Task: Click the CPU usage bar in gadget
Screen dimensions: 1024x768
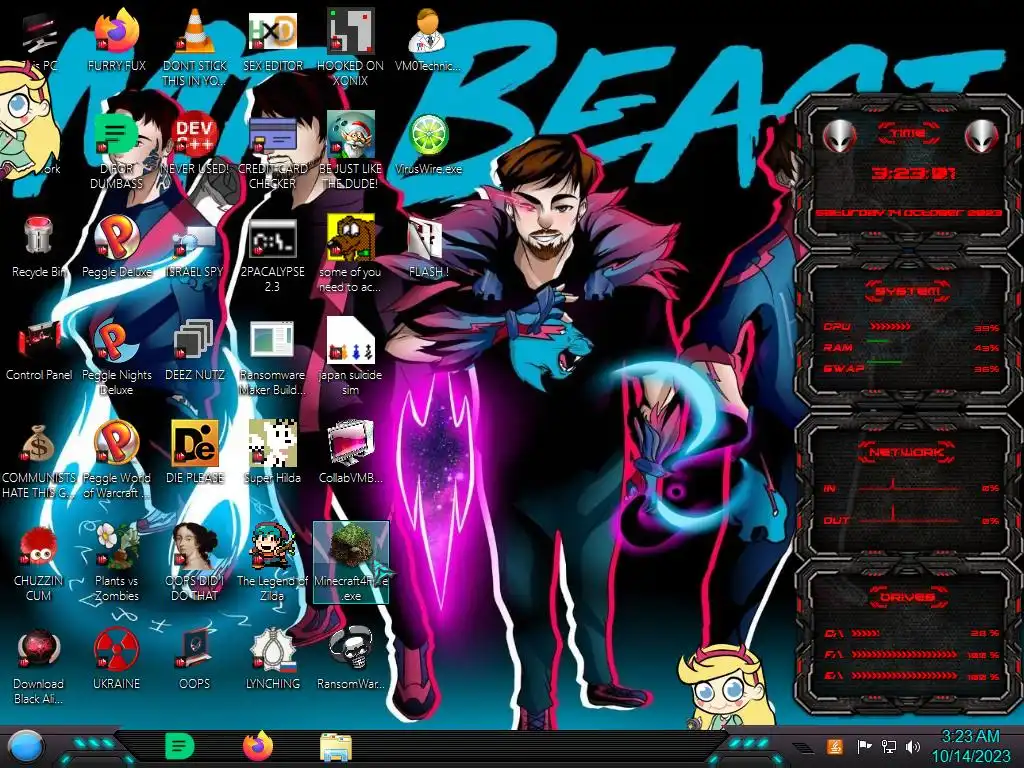Action: tap(889, 327)
